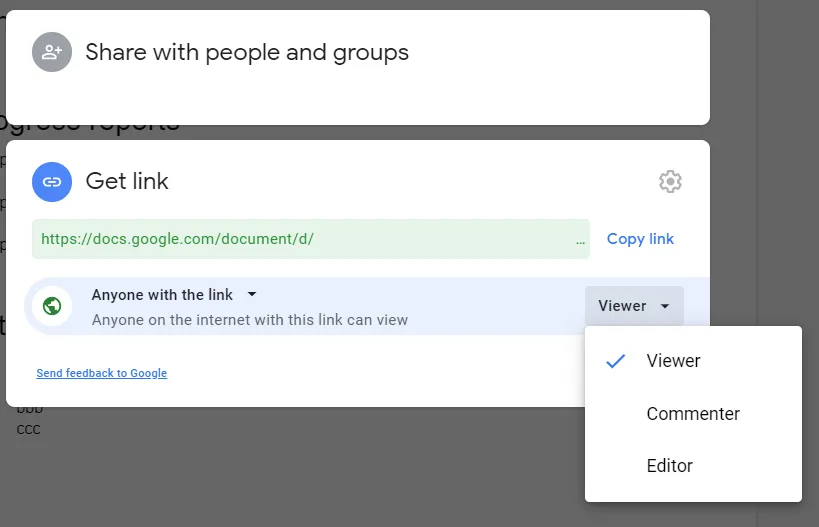Open 'Send feedback to Google' link

pyautogui.click(x=101, y=373)
